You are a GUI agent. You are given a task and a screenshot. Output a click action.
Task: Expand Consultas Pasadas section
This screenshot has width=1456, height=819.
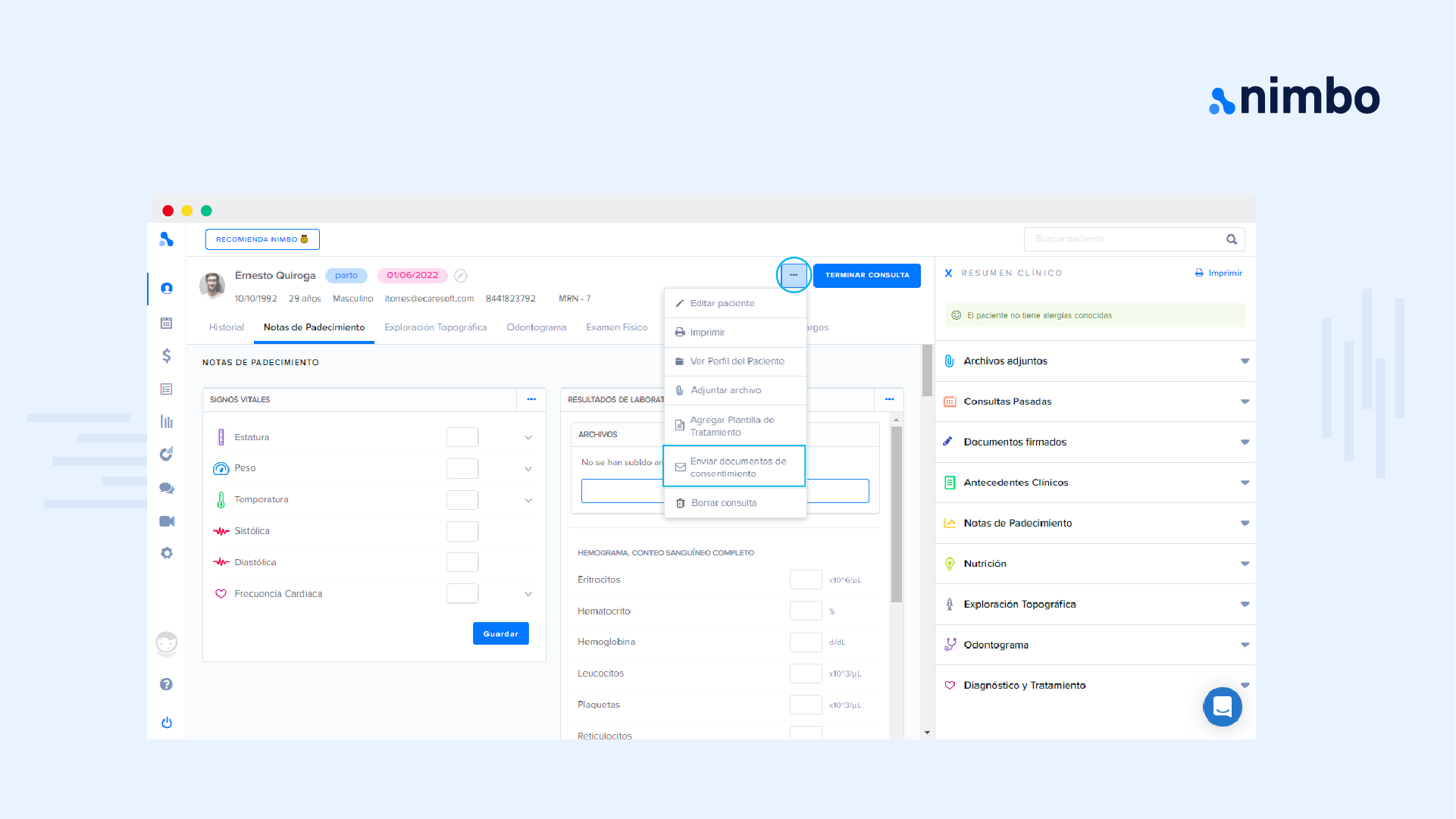[1245, 402]
